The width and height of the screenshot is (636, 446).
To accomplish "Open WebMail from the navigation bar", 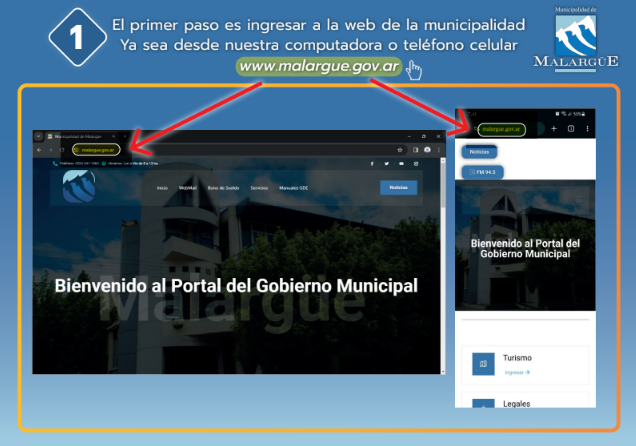I will [x=187, y=187].
